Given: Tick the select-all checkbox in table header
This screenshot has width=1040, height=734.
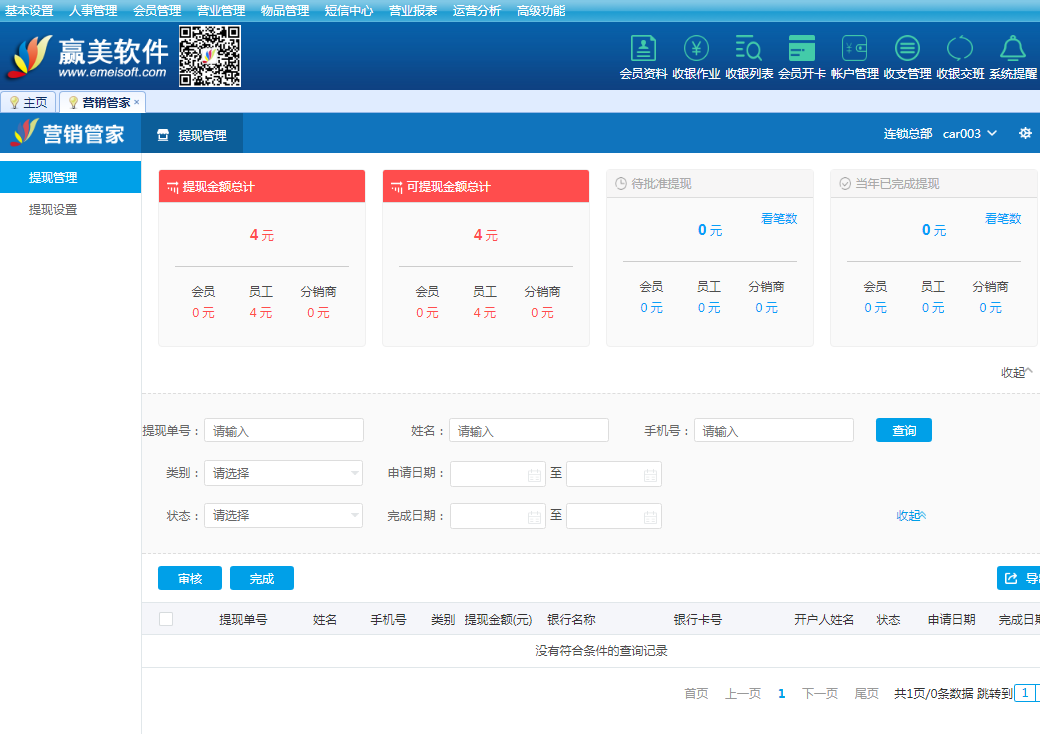Looking at the screenshot, I should coord(166,619).
